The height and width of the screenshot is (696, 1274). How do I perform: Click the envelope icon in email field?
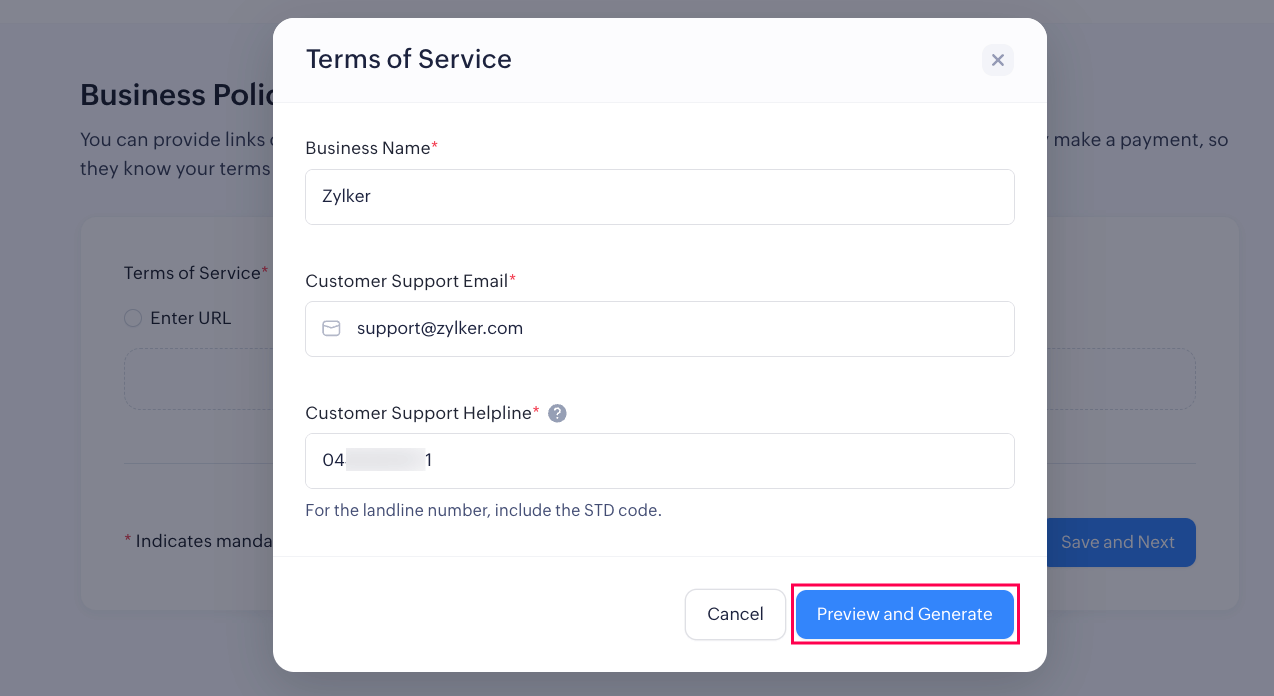click(331, 328)
